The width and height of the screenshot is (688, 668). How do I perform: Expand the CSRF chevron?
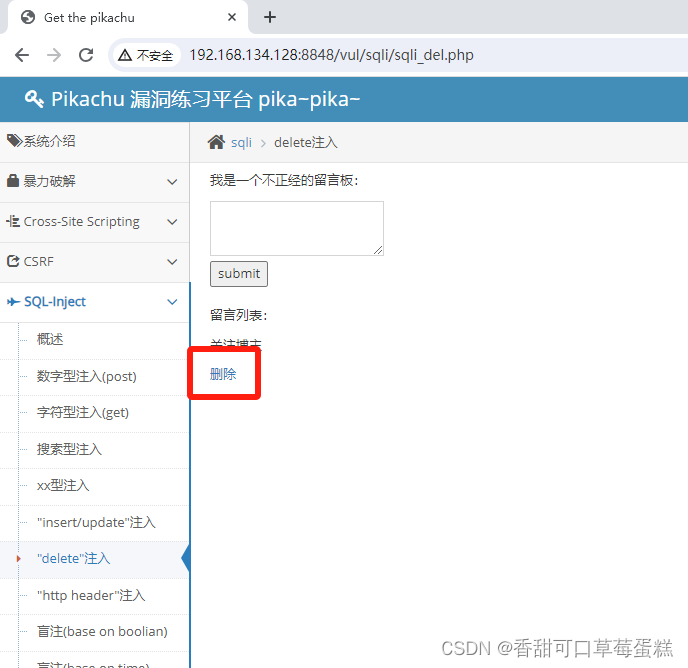(x=172, y=262)
